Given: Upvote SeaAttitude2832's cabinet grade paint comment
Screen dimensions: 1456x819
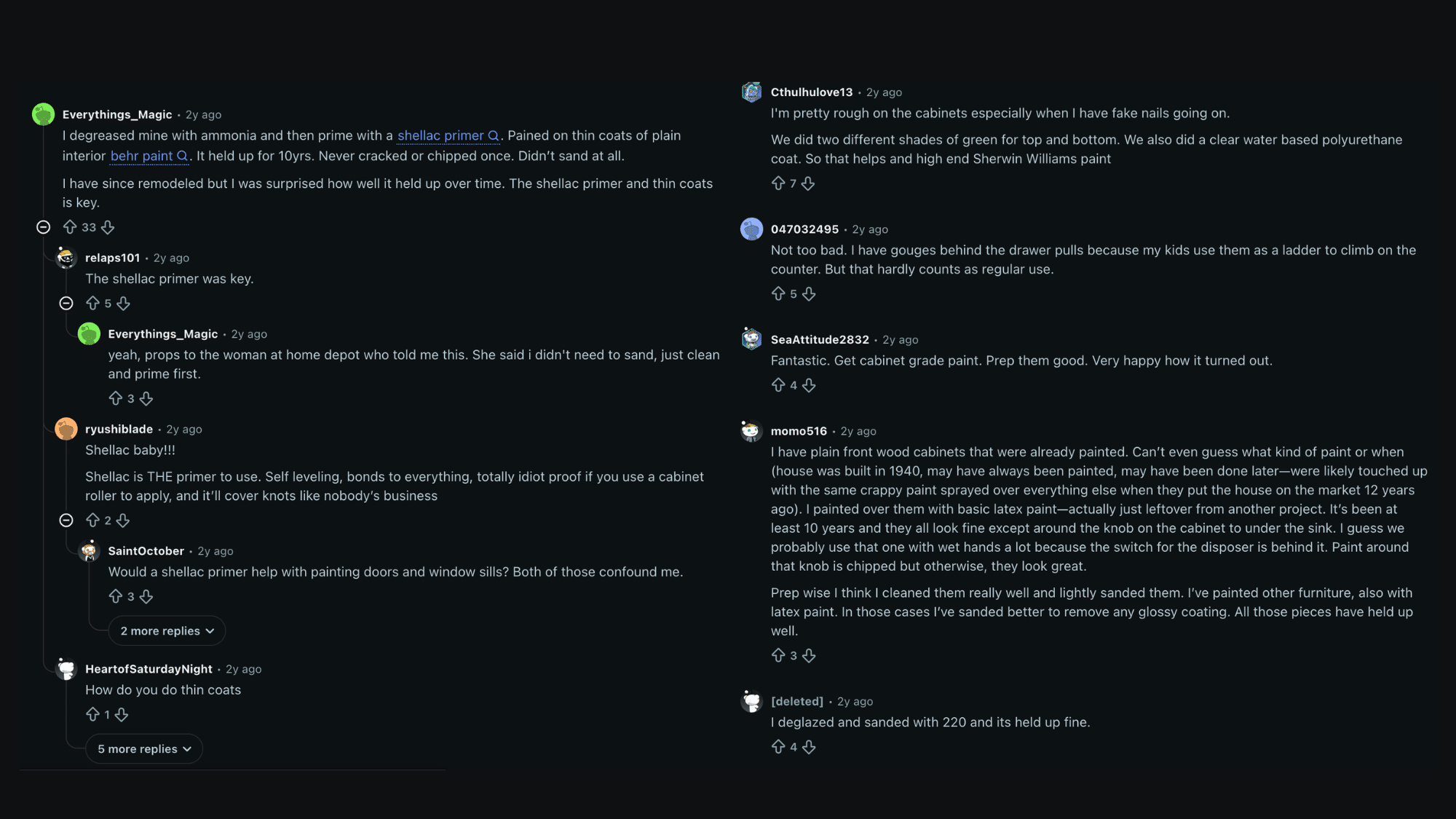Looking at the screenshot, I should pos(778,385).
